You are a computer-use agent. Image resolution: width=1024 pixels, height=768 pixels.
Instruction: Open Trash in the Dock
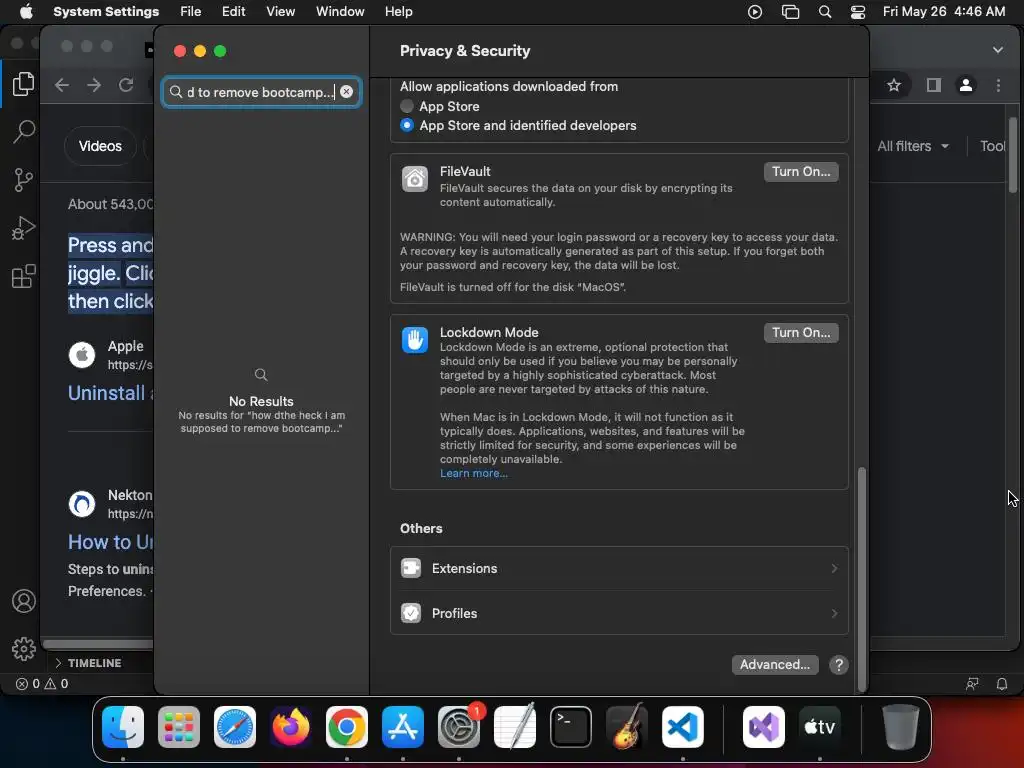[x=901, y=727]
